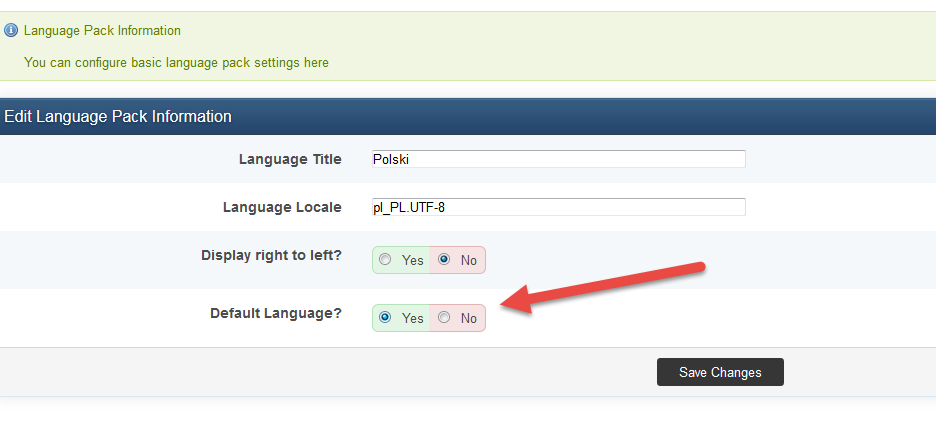Click the 'Language Locale' field label

(x=282, y=207)
